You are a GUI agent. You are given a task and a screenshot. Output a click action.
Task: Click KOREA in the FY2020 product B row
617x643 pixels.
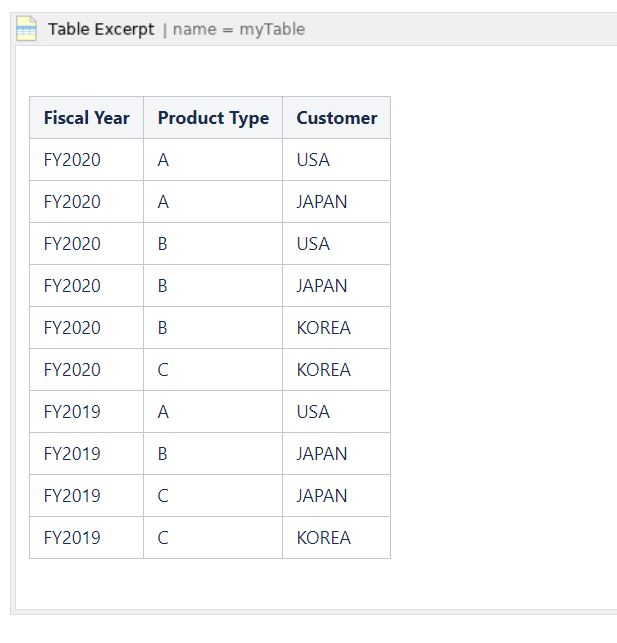[x=323, y=328]
